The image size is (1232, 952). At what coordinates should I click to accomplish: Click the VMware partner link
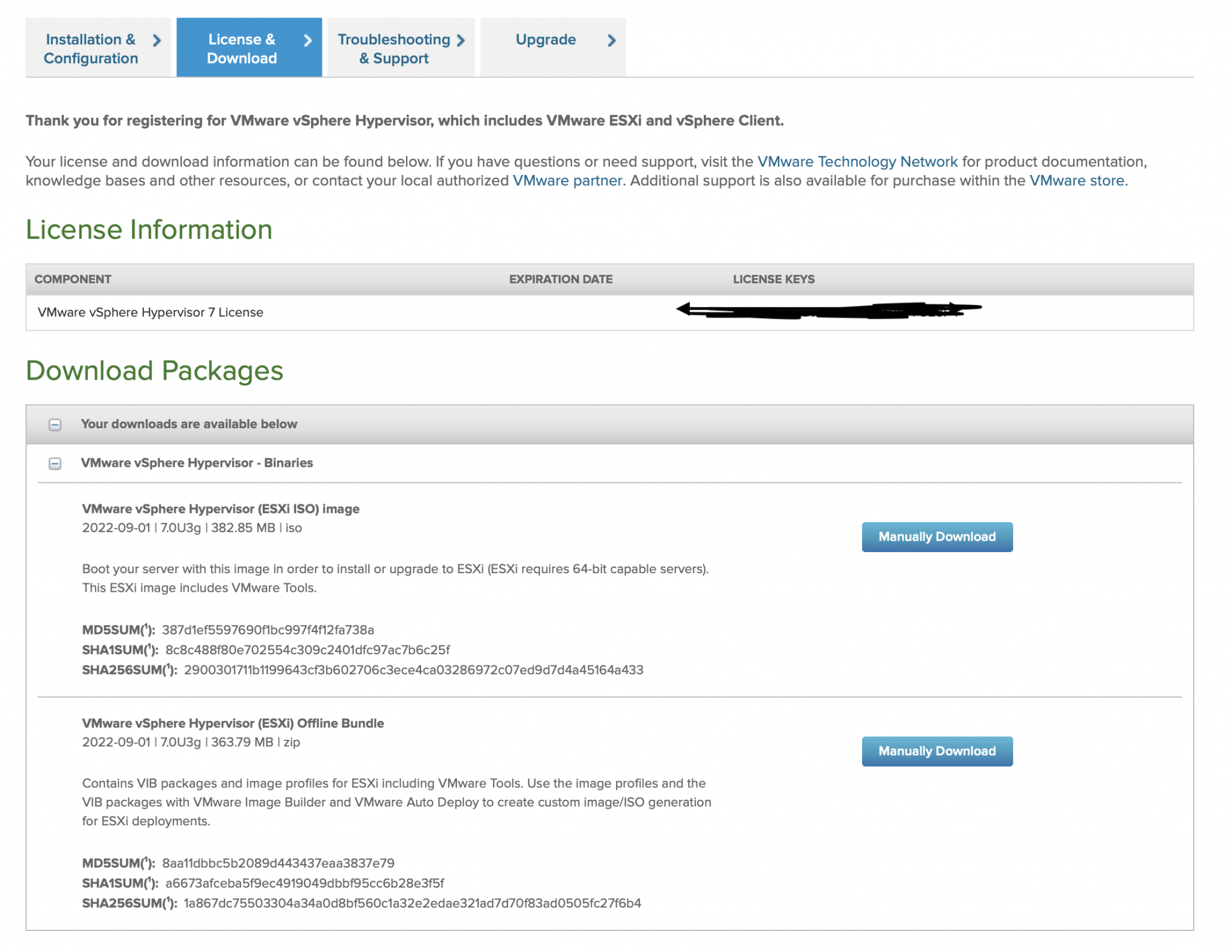[566, 180]
